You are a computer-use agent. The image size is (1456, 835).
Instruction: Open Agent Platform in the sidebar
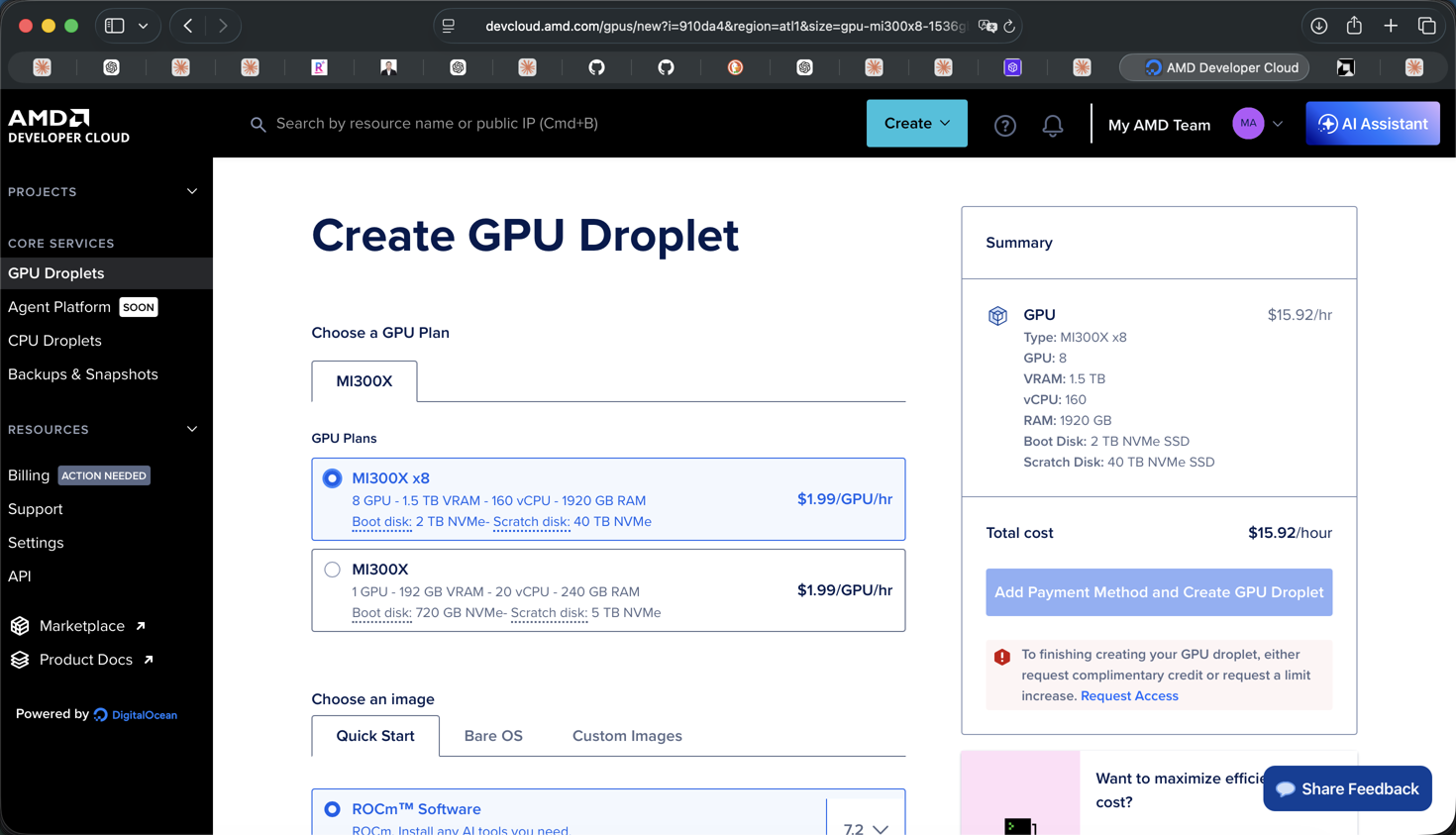point(59,307)
